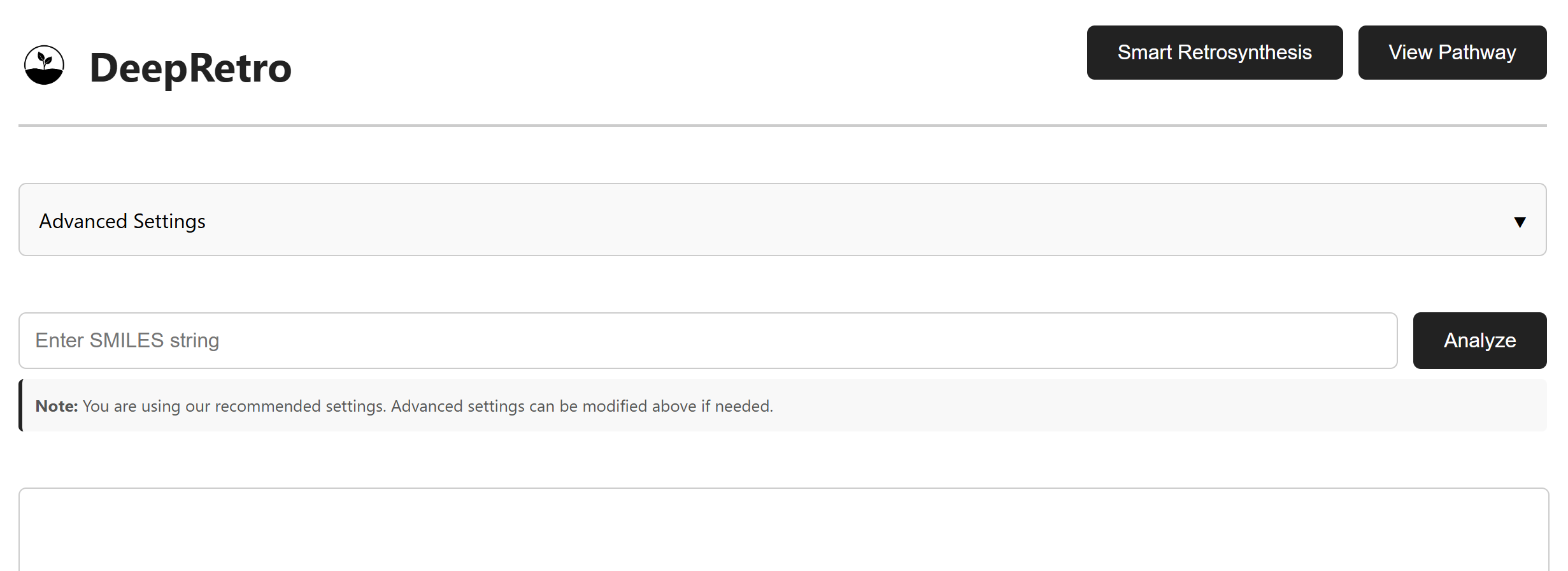Click the DeepRetro title text
Image resolution: width=1568 pixels, height=571 pixels.
(x=190, y=68)
